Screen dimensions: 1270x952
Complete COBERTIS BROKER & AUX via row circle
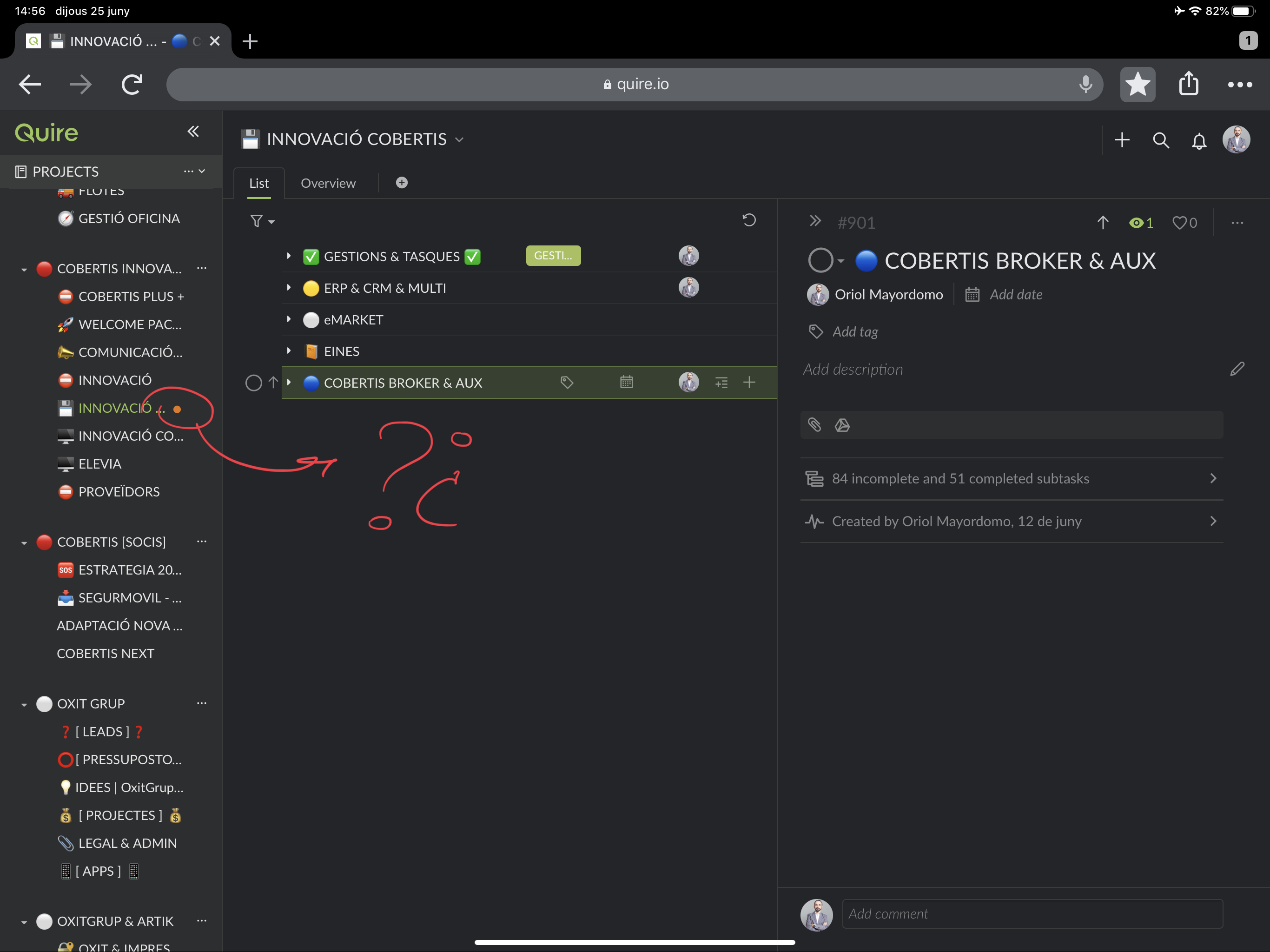point(253,383)
